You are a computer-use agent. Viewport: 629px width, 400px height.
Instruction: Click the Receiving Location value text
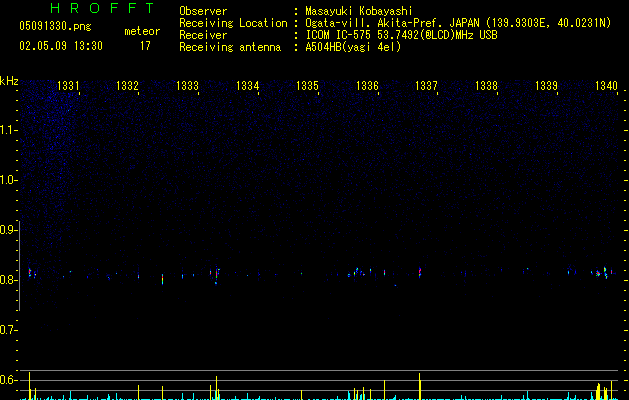pos(458,23)
